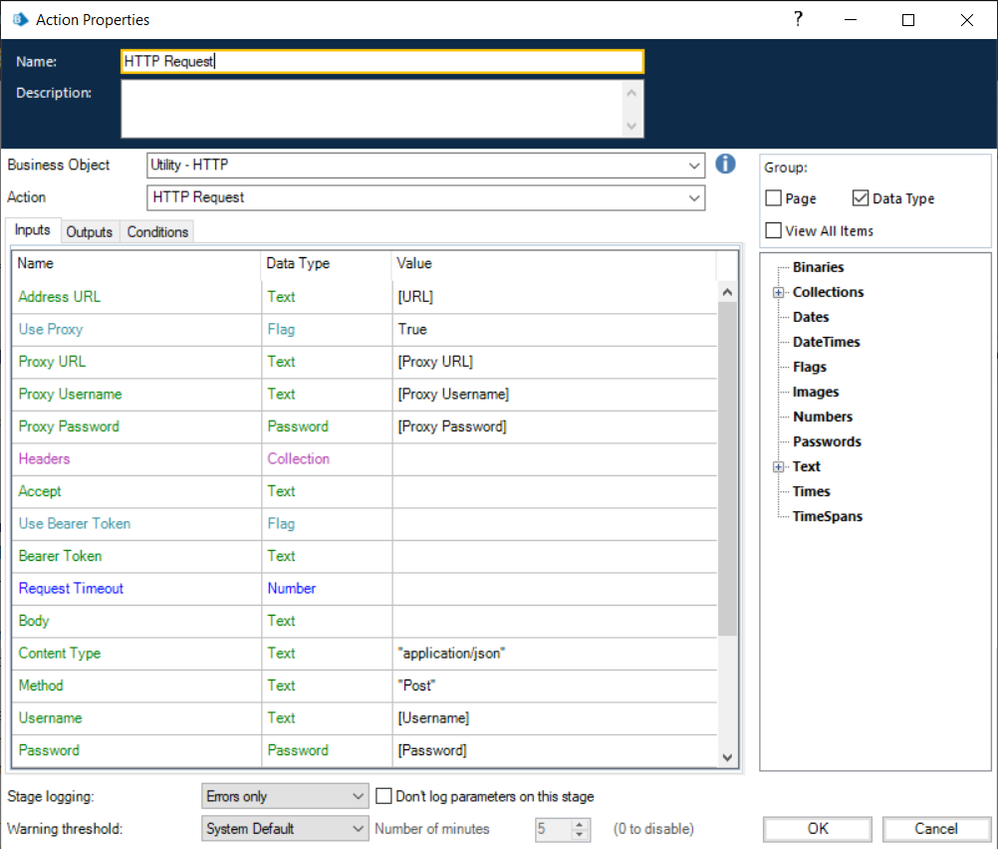Switch to the Outputs tab
This screenshot has height=849, width=998.
pyautogui.click(x=89, y=232)
